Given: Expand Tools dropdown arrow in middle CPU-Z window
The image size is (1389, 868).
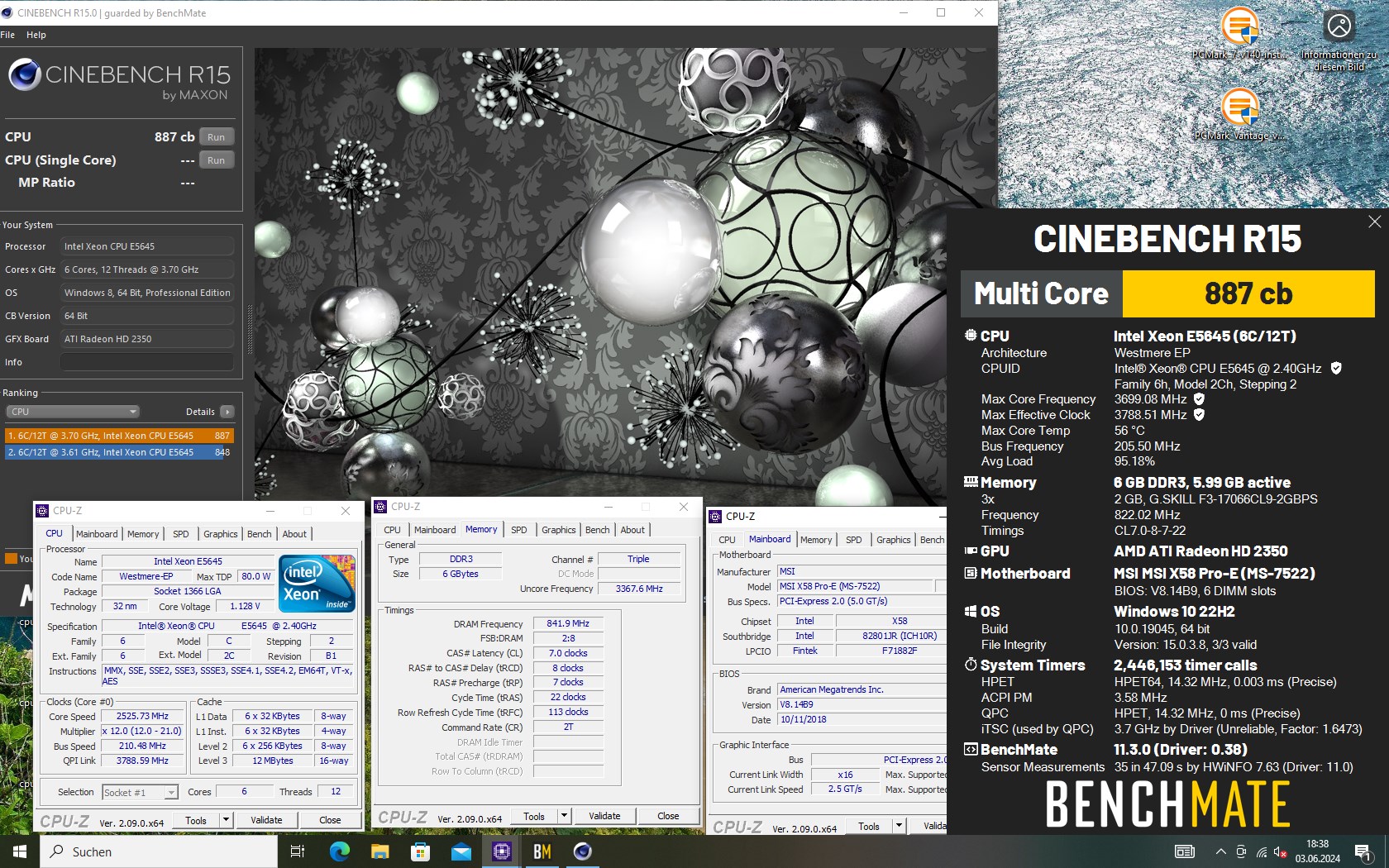Looking at the screenshot, I should [564, 816].
